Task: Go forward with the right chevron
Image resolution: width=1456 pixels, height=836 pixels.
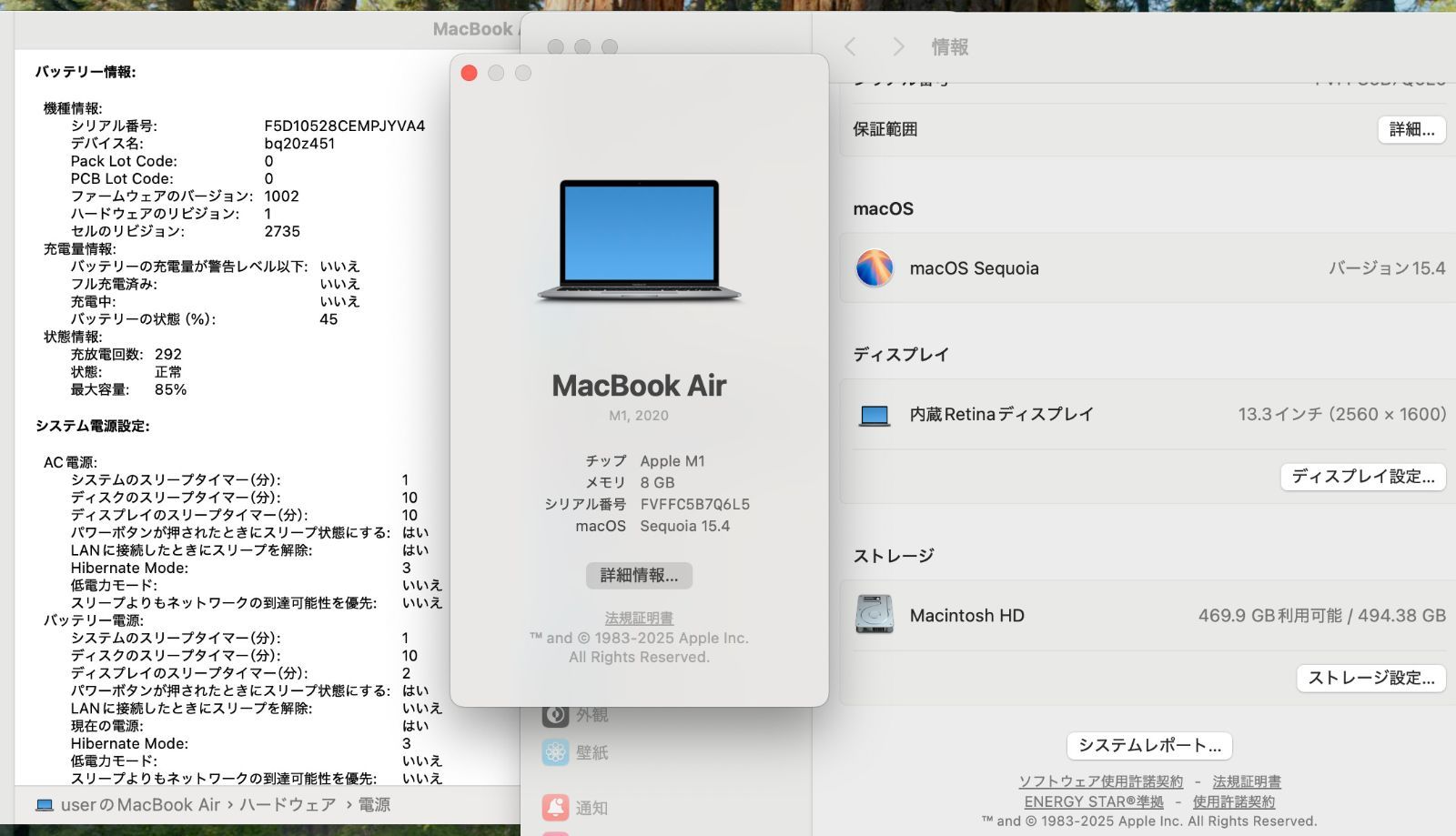Action: pyautogui.click(x=898, y=46)
